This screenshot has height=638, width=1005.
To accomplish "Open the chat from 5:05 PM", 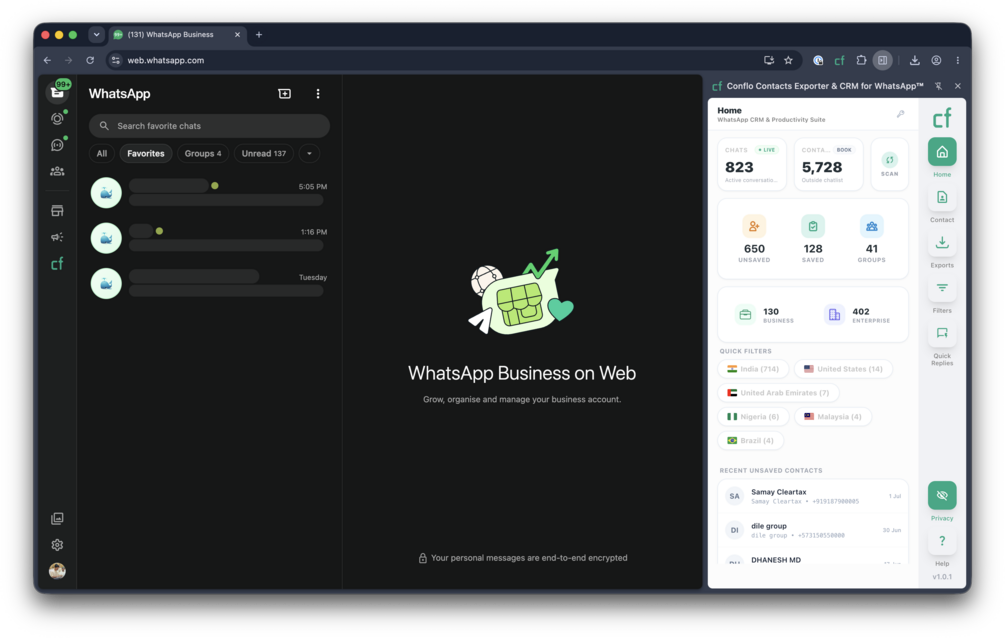I will tap(209, 193).
